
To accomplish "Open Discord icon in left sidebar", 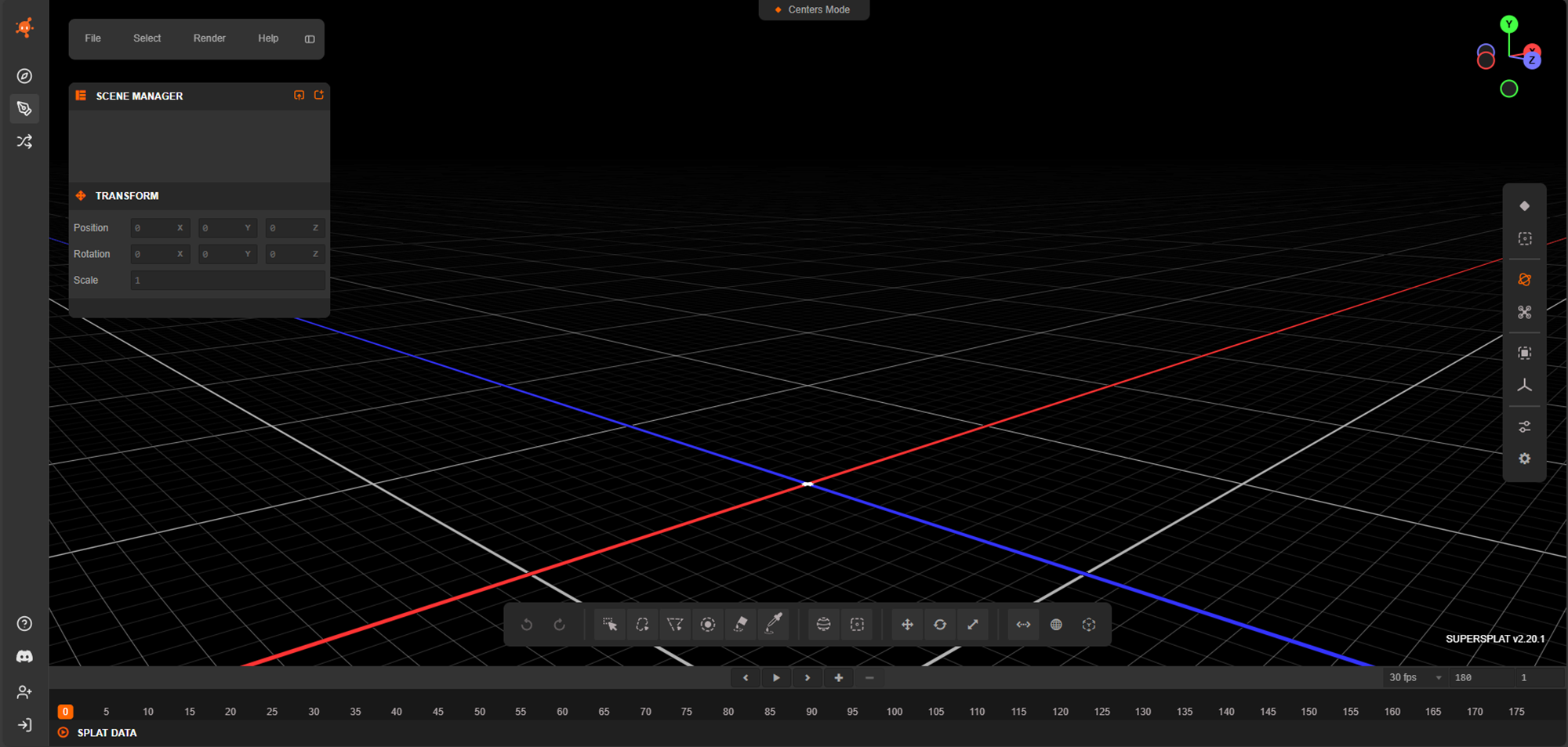I will pyautogui.click(x=24, y=657).
